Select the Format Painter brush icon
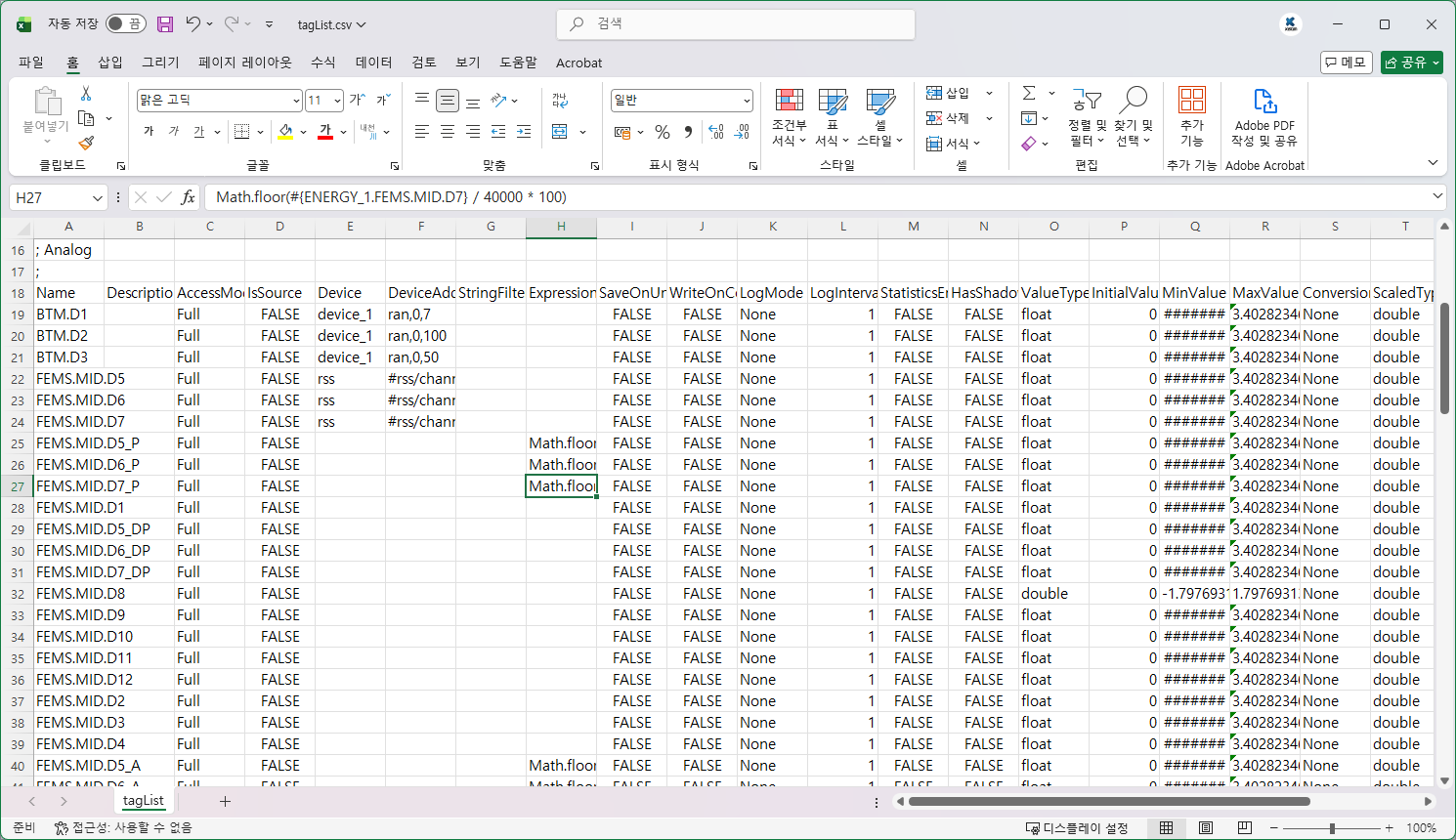 coord(86,143)
